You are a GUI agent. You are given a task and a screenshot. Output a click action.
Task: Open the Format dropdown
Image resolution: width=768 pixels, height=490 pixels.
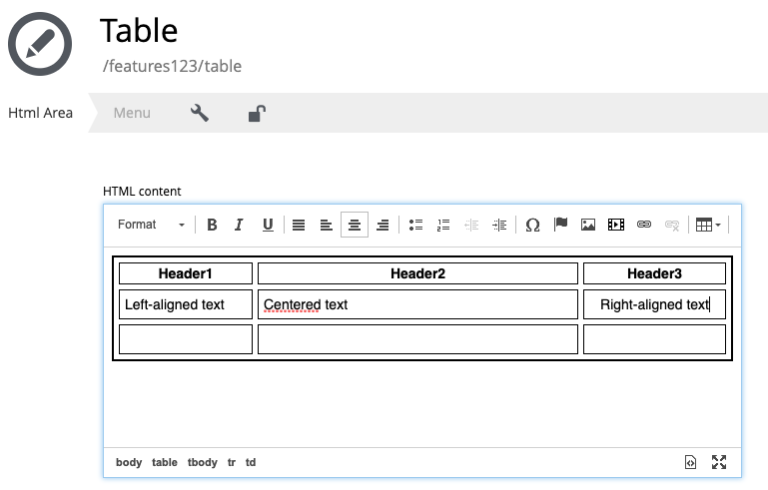(x=151, y=225)
